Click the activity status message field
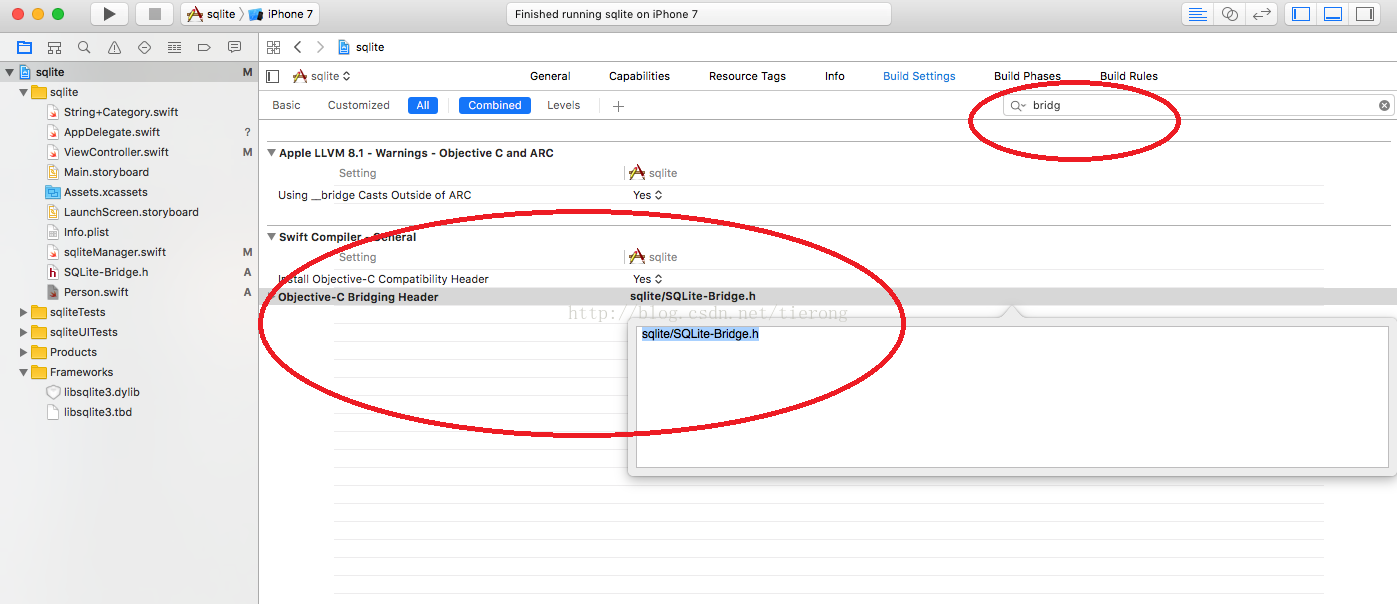 [699, 14]
